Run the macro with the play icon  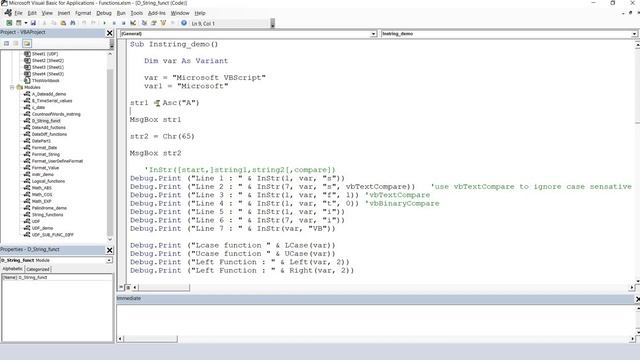(x=104, y=23)
